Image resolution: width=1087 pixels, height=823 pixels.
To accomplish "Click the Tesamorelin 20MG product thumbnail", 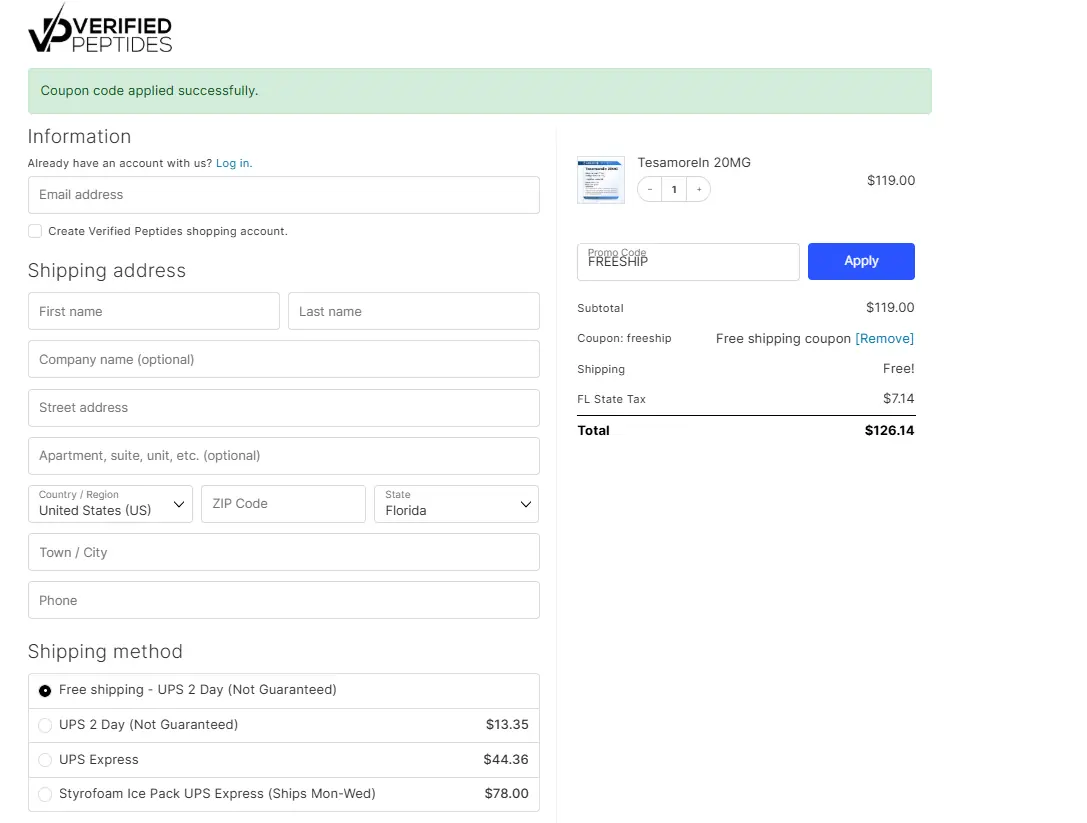I will click(600, 180).
